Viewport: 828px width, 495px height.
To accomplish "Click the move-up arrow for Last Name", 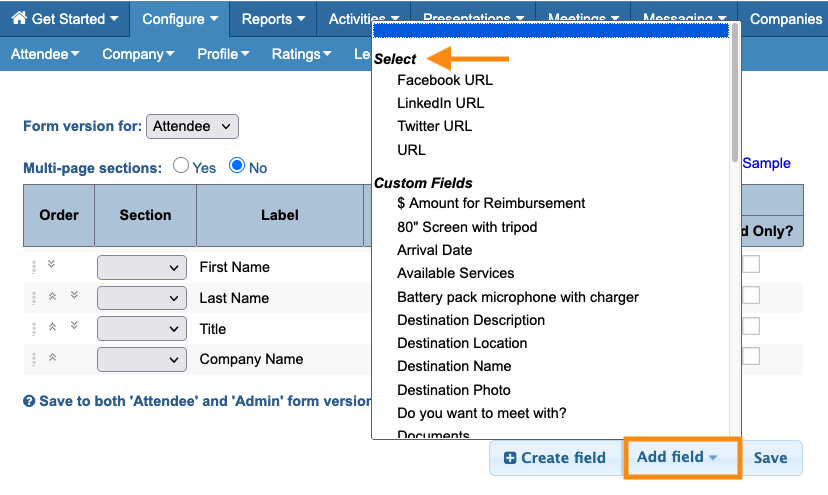I will (51, 297).
